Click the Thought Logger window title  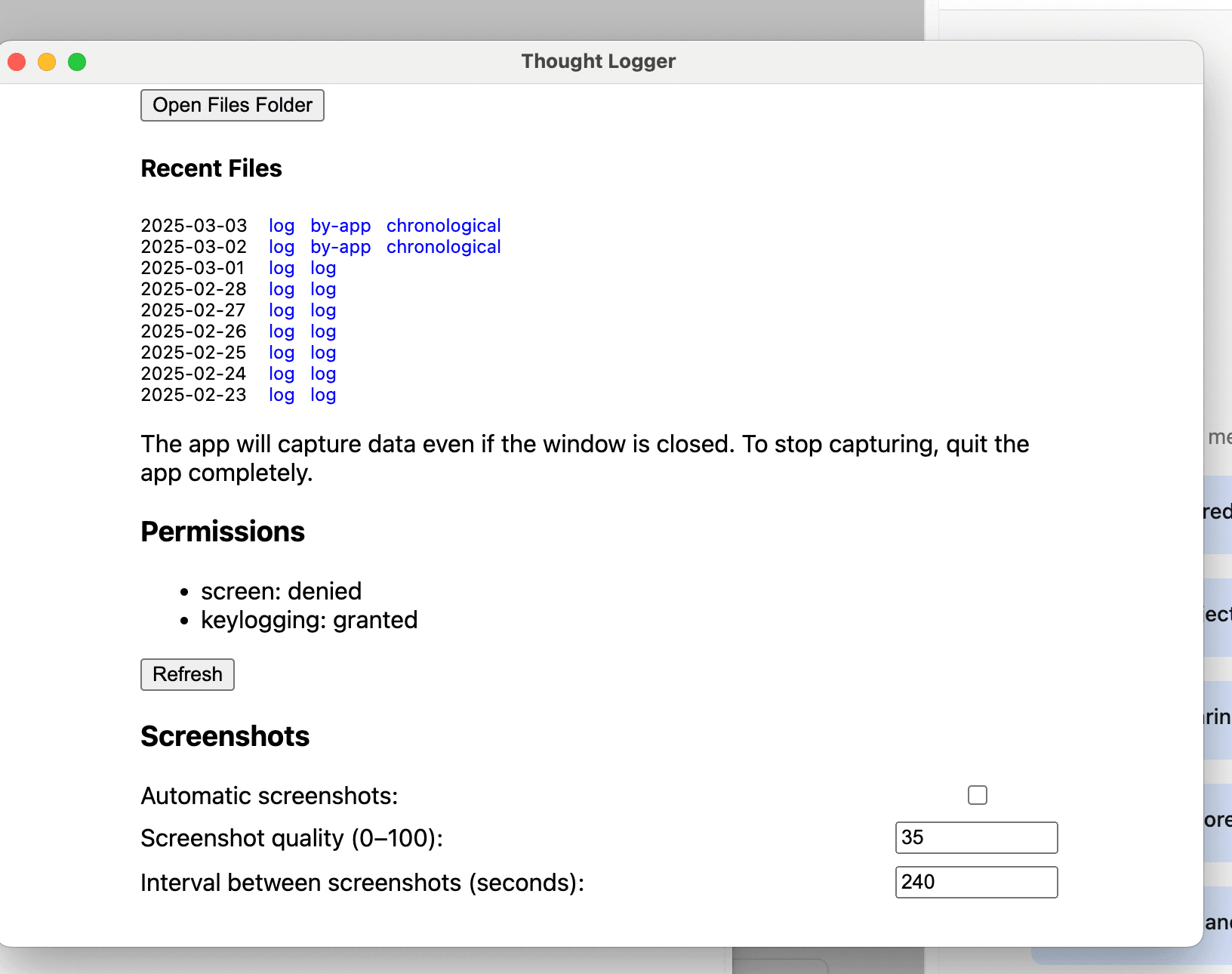pyautogui.click(x=599, y=61)
